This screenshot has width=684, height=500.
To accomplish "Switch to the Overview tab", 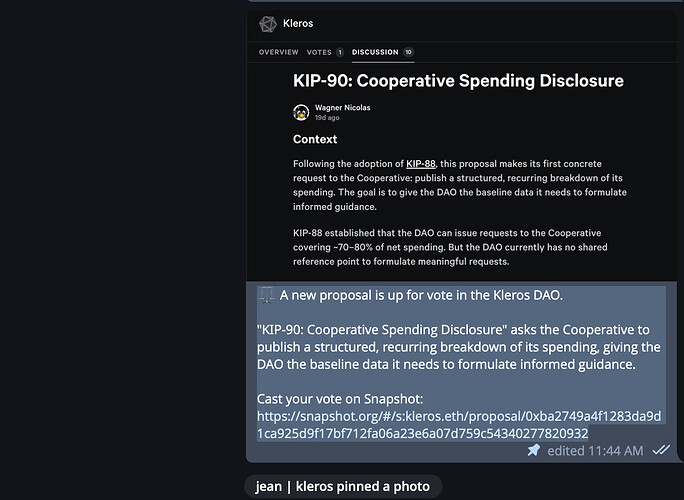I will click(x=278, y=52).
